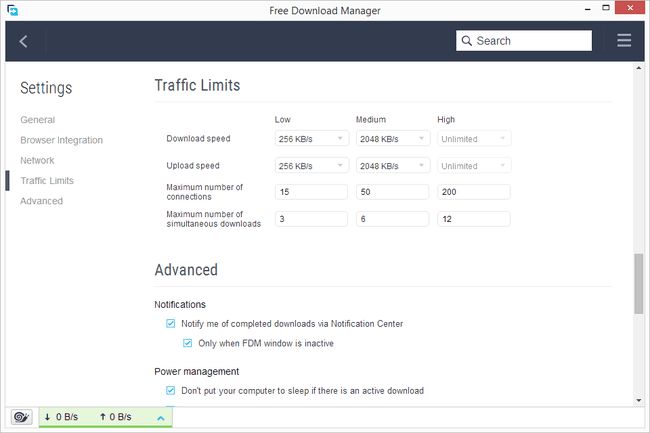Click the Notifications subheading
The width and height of the screenshot is (650, 433).
point(180,305)
